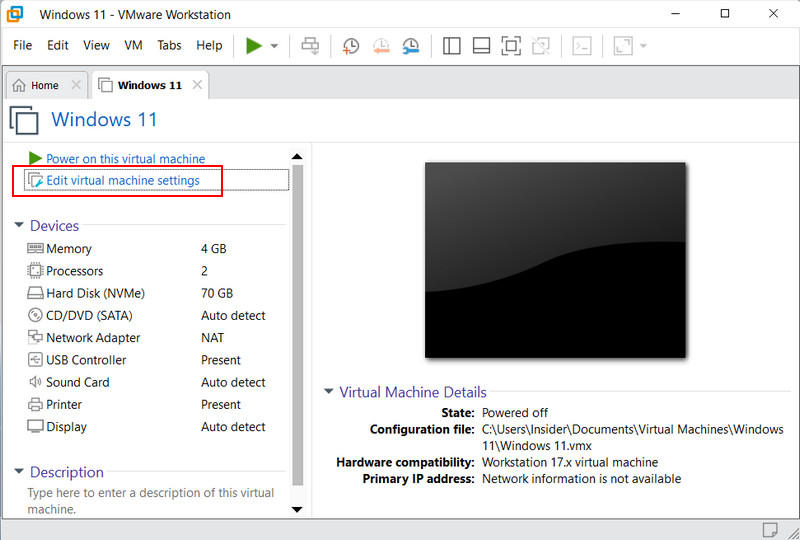Click Edit virtual machine settings link
The height and width of the screenshot is (540, 800).
tap(122, 181)
